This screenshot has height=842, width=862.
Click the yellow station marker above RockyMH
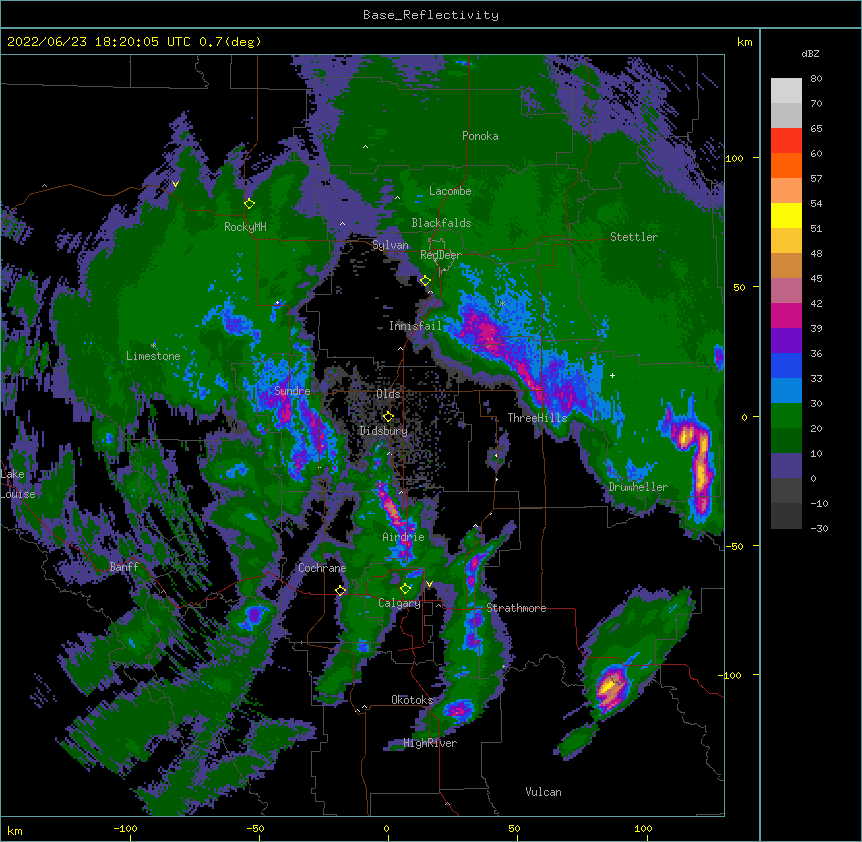click(249, 203)
